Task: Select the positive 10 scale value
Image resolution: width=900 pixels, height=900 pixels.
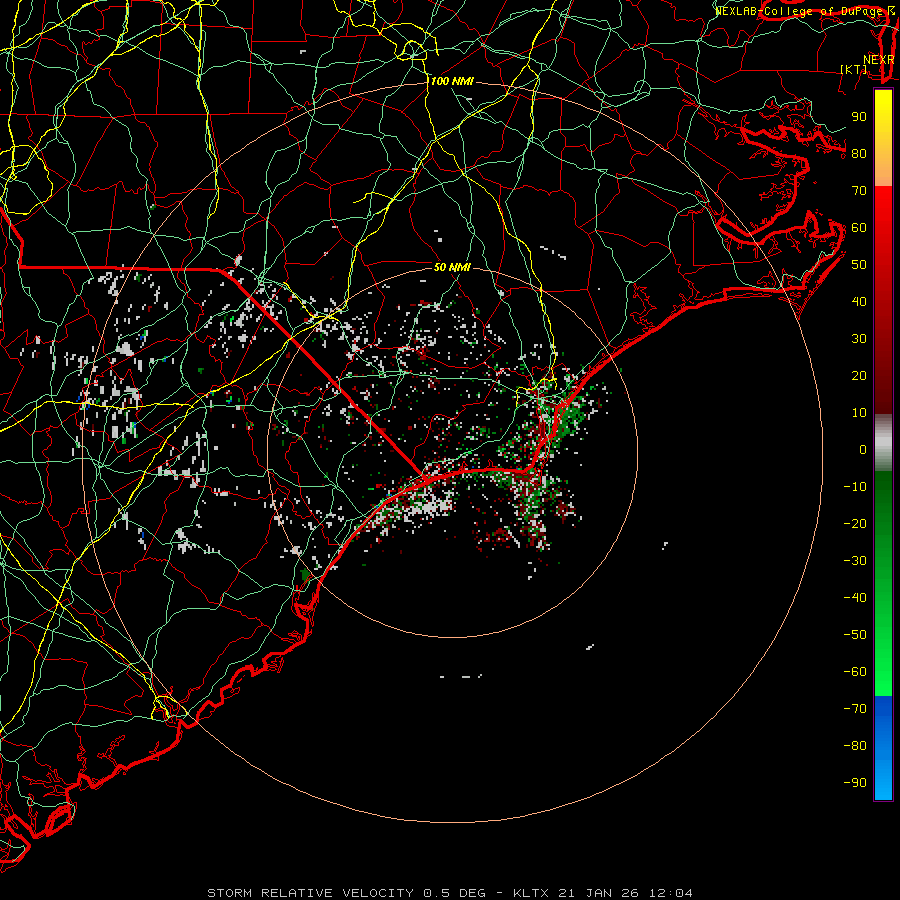Action: coord(859,413)
